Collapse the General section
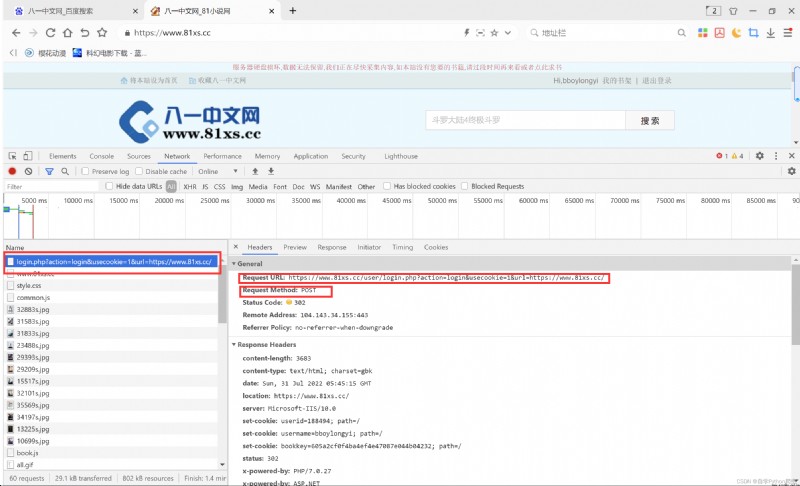 234,264
